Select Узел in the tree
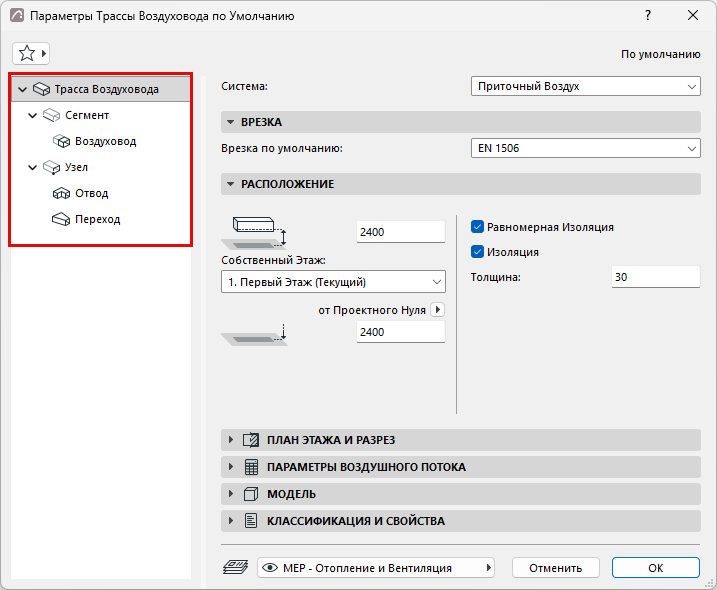Image resolution: width=717 pixels, height=590 pixels. 76,167
